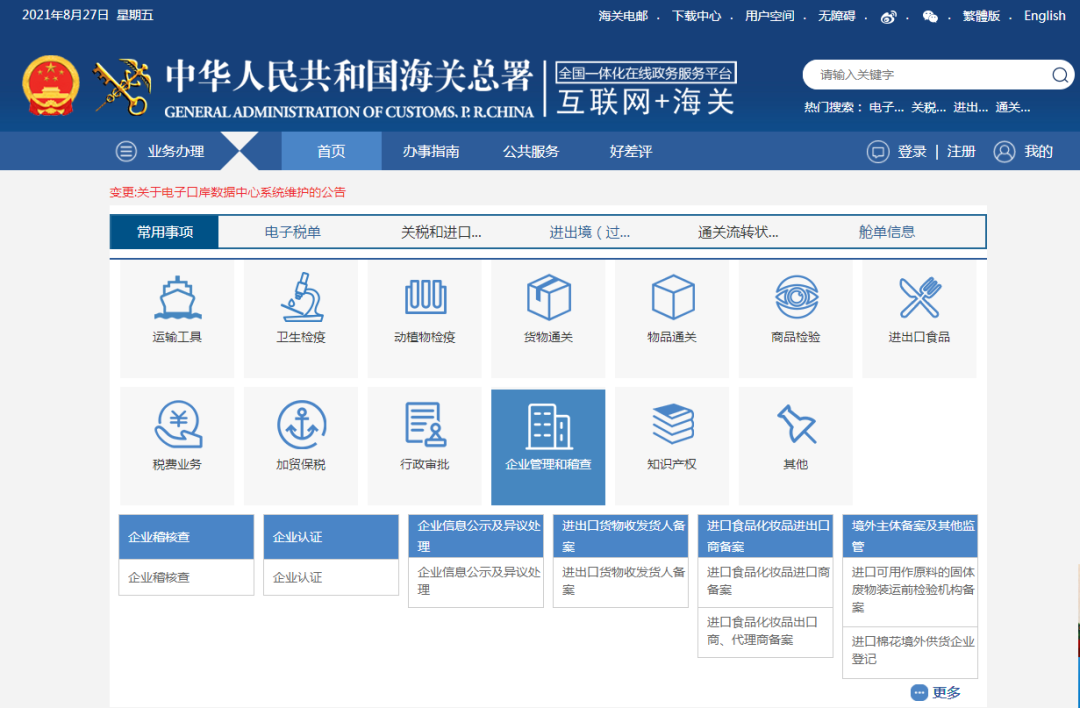Open the red 电子口岸 maintenance notice
Viewport: 1080px width, 708px height.
[227, 192]
